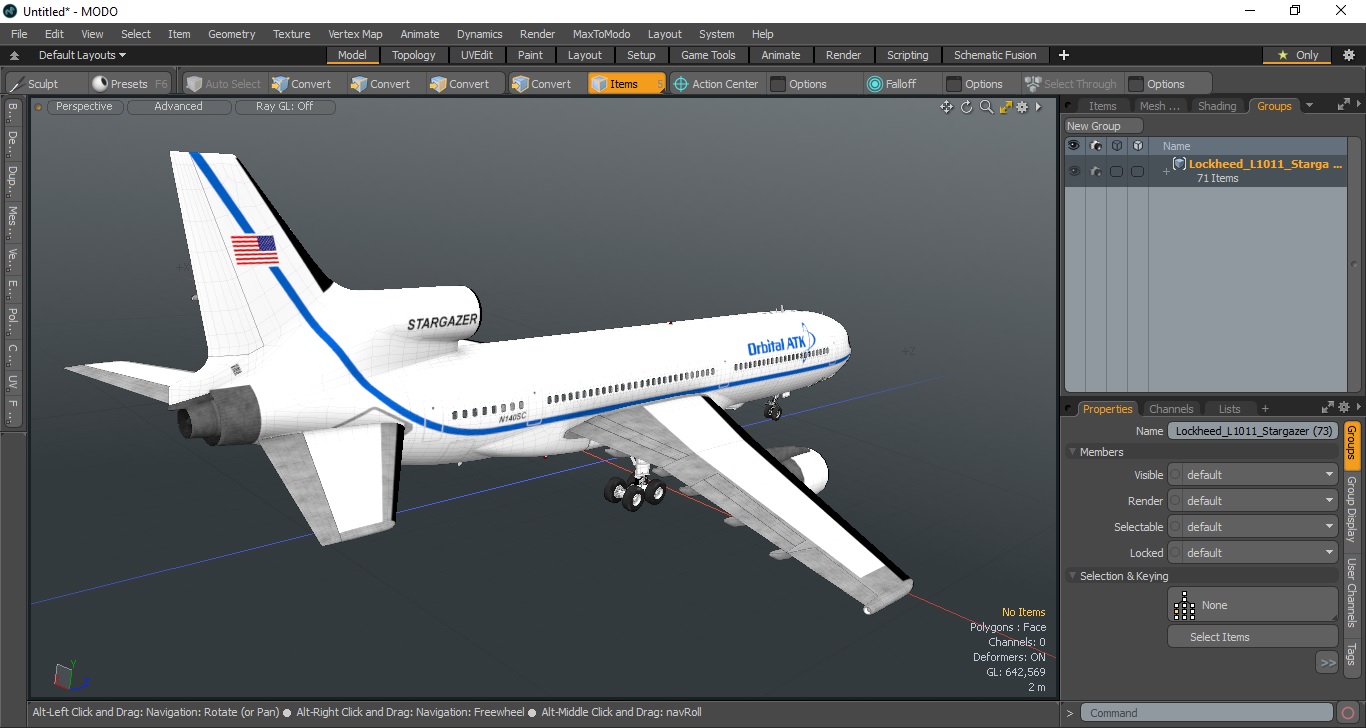Open the Presets browser
The height and width of the screenshot is (728, 1366).
tap(129, 84)
